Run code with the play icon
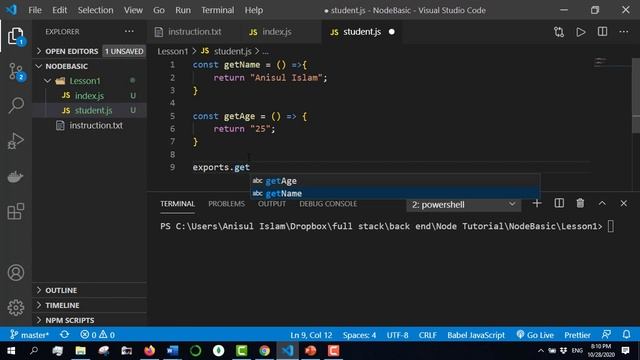The width and height of the screenshot is (640, 360). click(x=580, y=32)
